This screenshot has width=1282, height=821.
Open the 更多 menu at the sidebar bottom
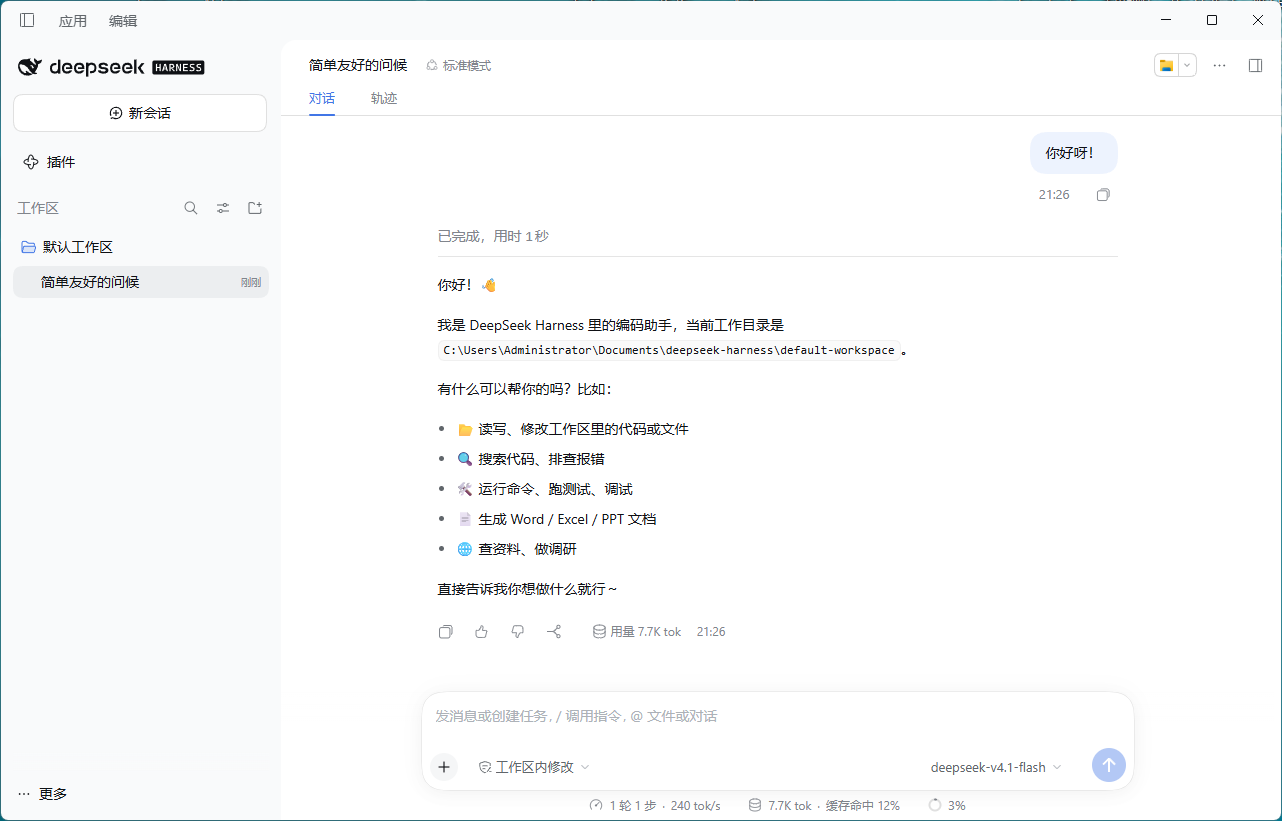click(x=43, y=794)
